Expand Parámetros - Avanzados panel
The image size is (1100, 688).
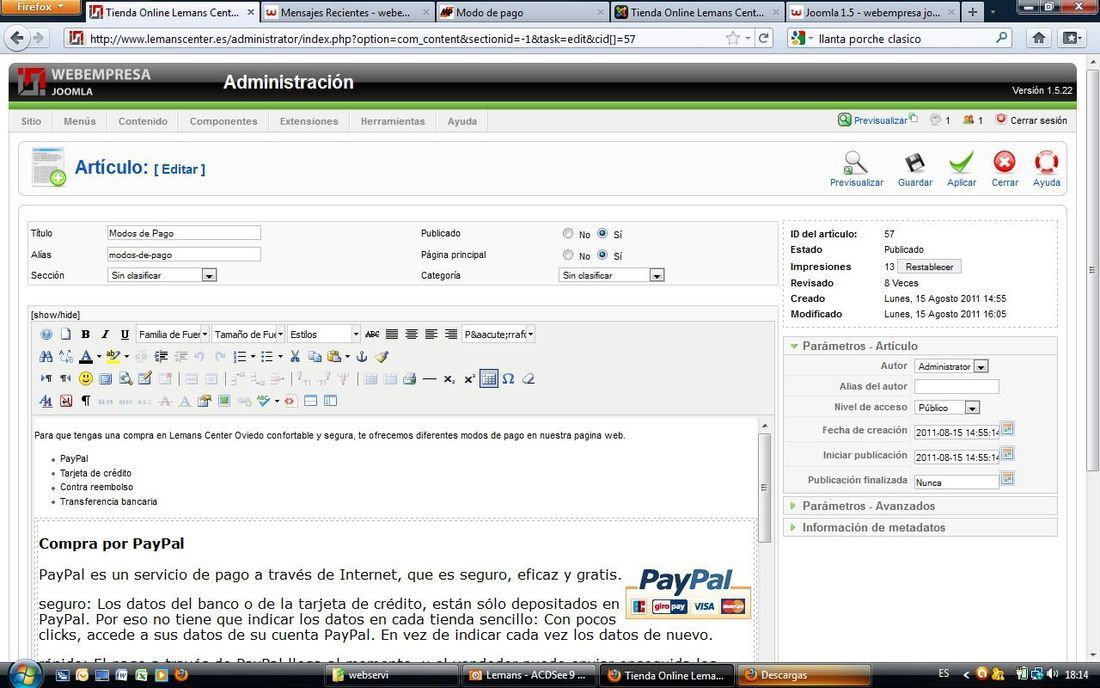pos(920,506)
